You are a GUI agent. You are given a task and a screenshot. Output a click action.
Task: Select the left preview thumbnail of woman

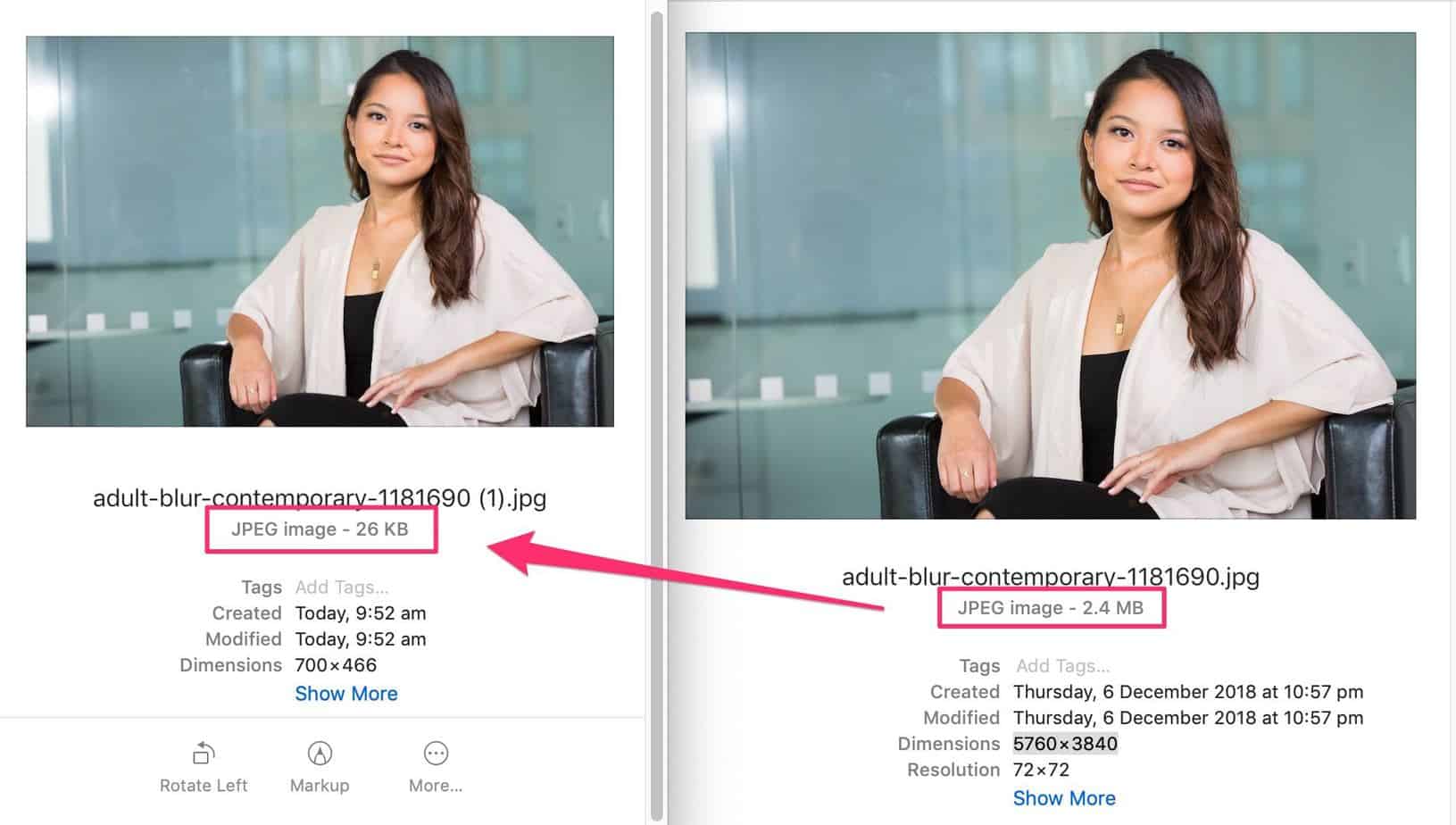point(320,231)
